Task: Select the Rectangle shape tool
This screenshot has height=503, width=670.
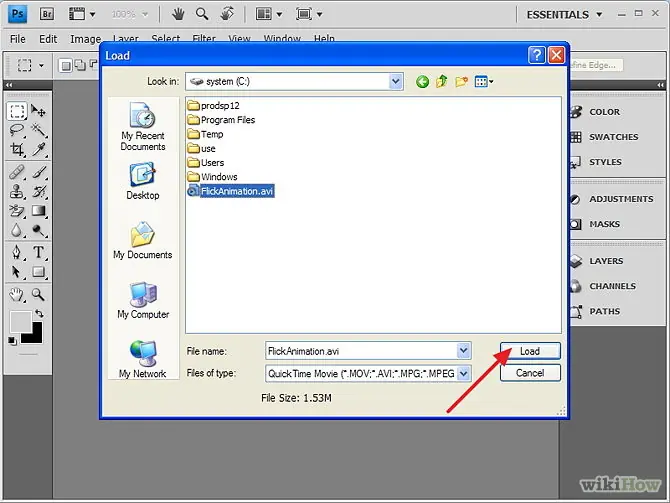Action: tap(38, 271)
